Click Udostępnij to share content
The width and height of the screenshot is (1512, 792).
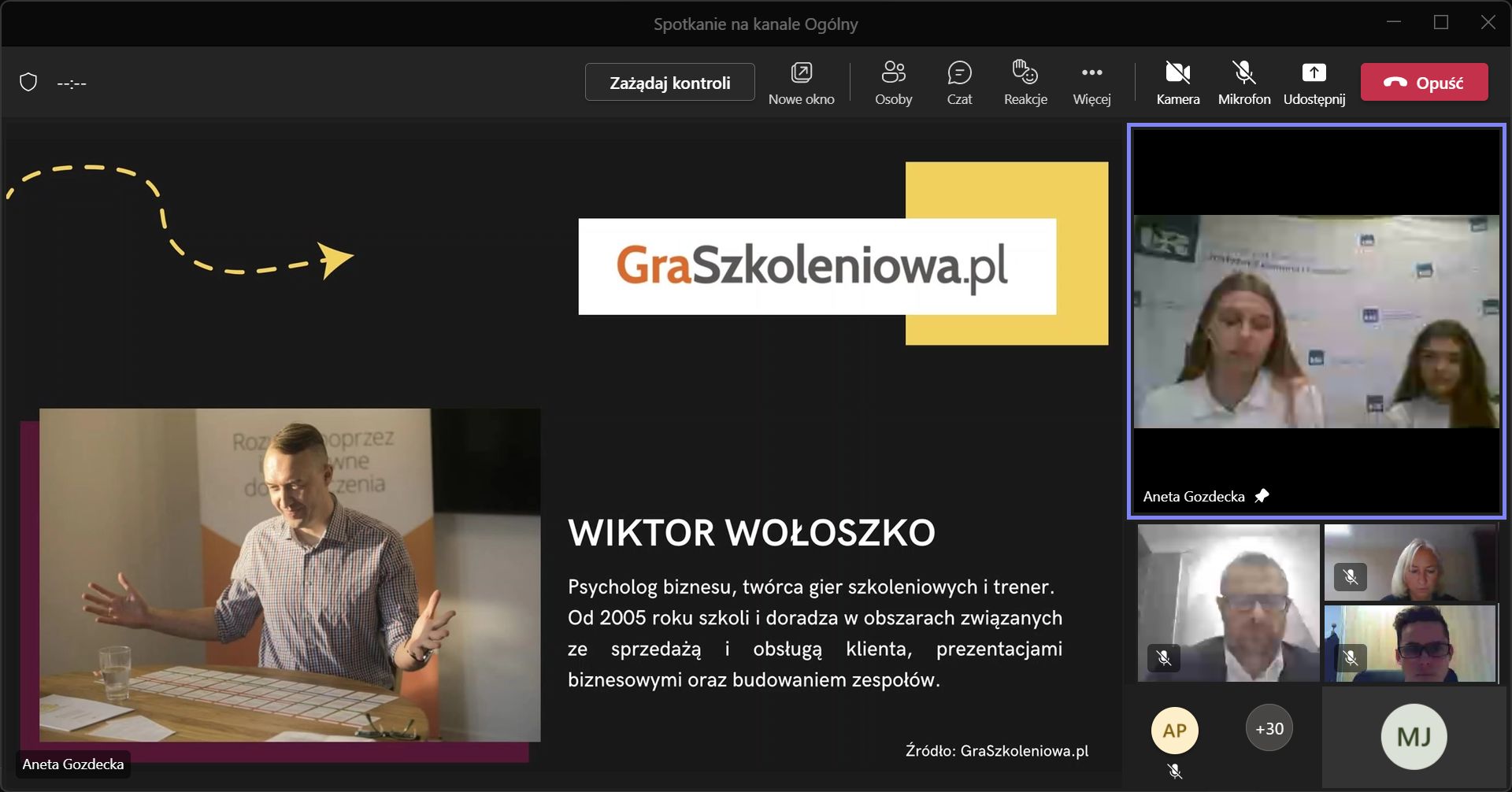(x=1314, y=83)
